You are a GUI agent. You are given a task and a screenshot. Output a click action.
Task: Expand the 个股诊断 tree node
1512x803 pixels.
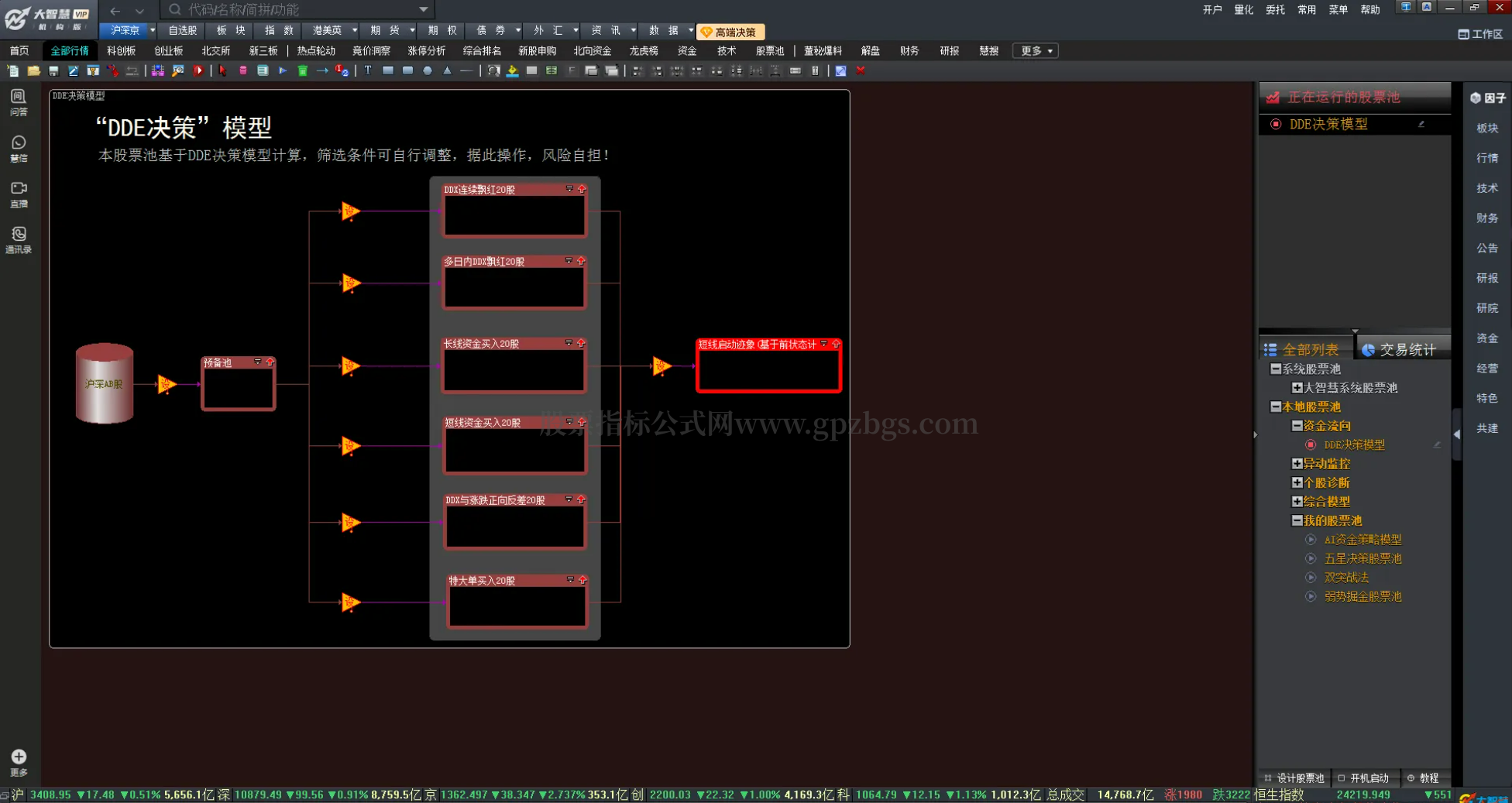click(1297, 482)
